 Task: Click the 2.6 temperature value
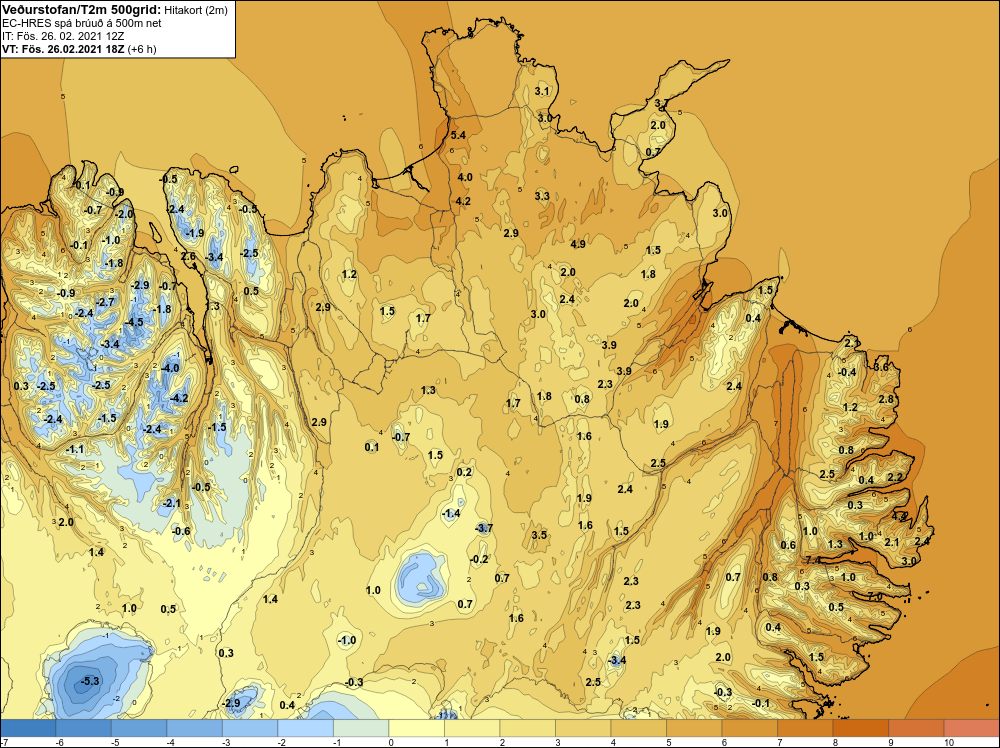click(188, 256)
